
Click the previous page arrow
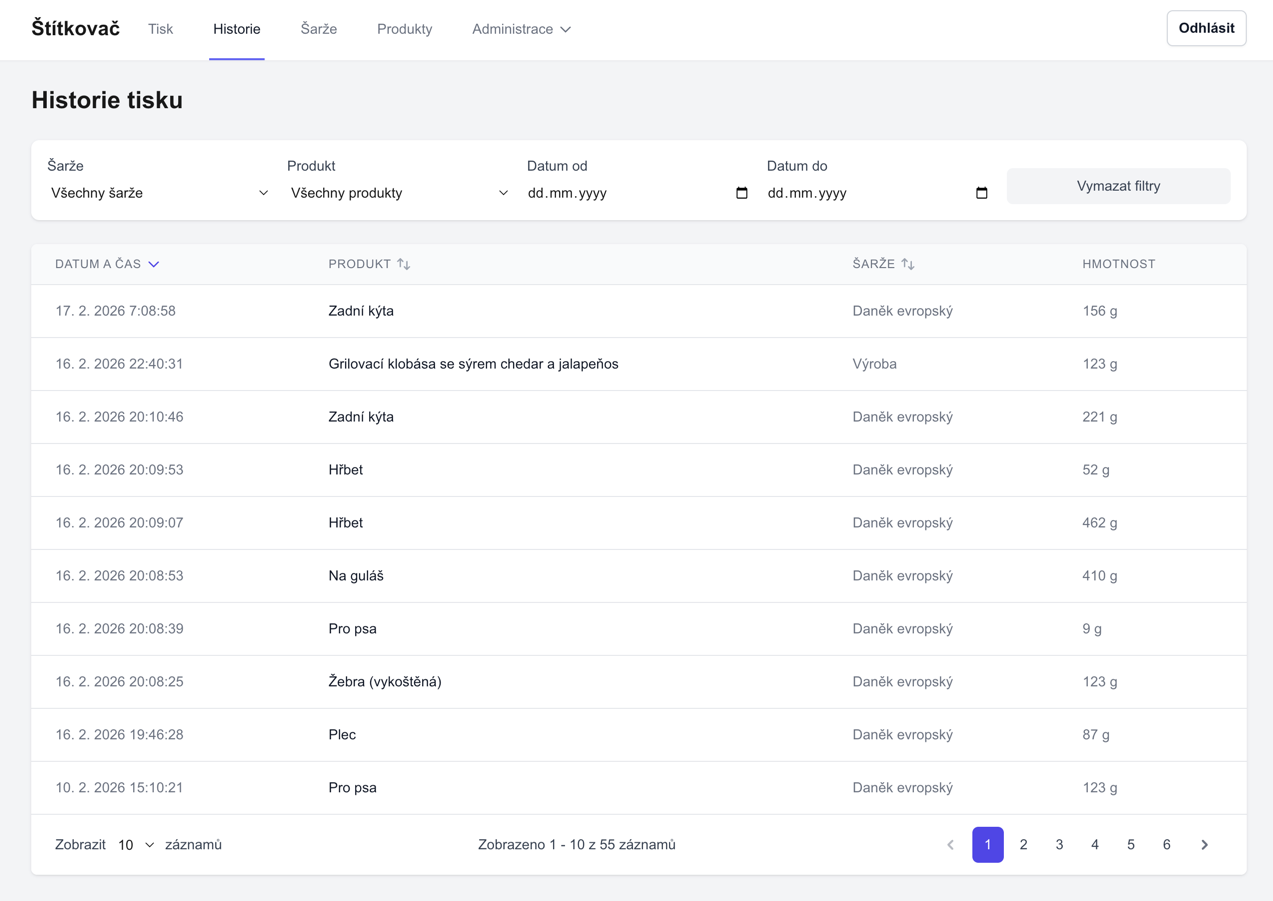tap(950, 845)
